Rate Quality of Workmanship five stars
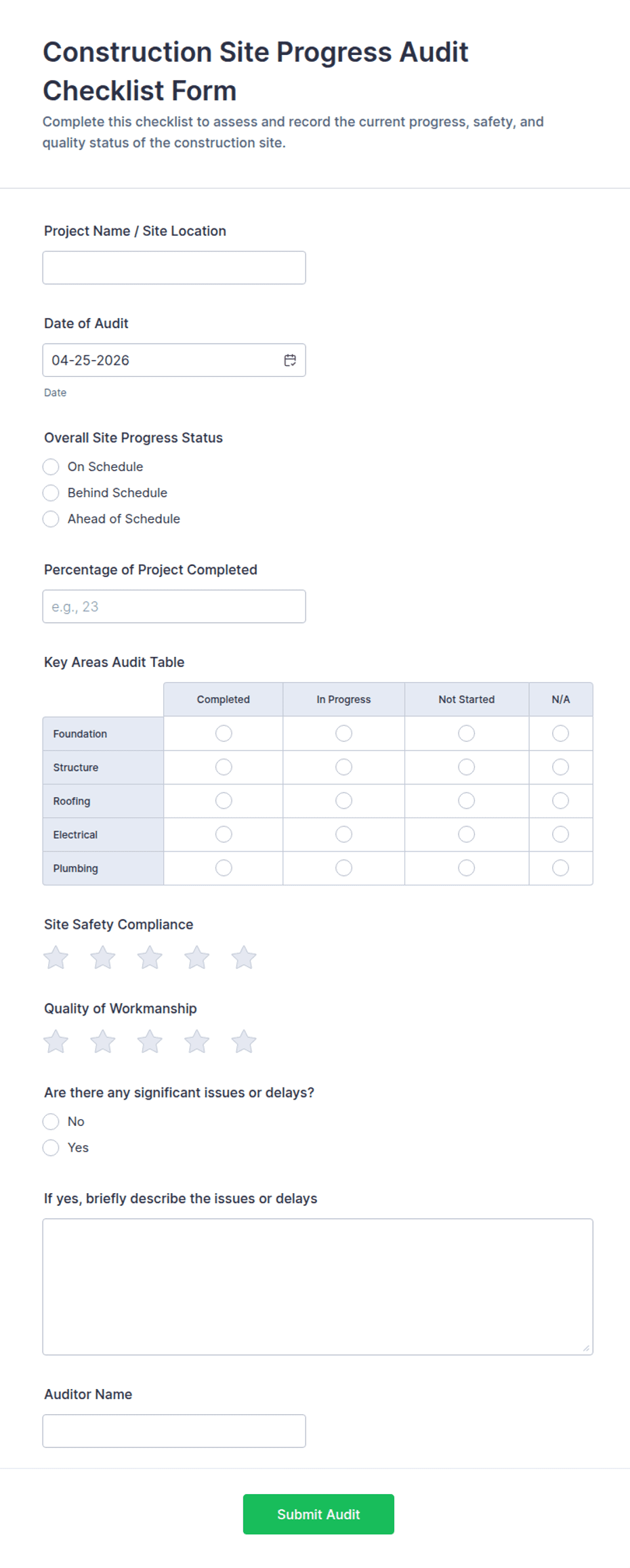 click(244, 1042)
